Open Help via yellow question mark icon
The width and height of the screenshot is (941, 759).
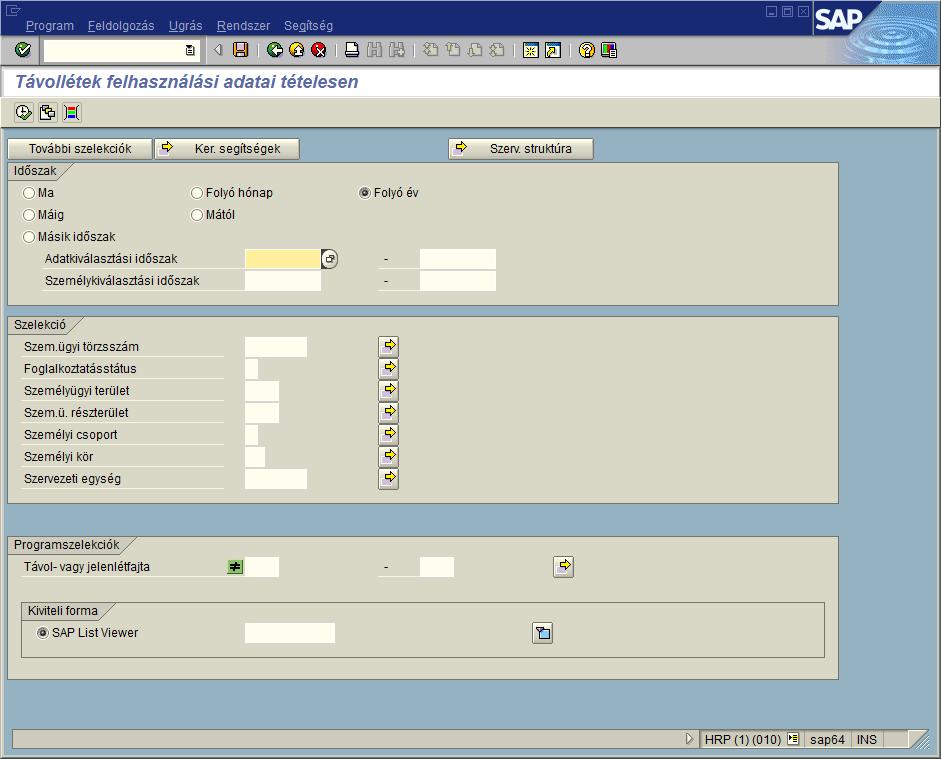(x=586, y=50)
